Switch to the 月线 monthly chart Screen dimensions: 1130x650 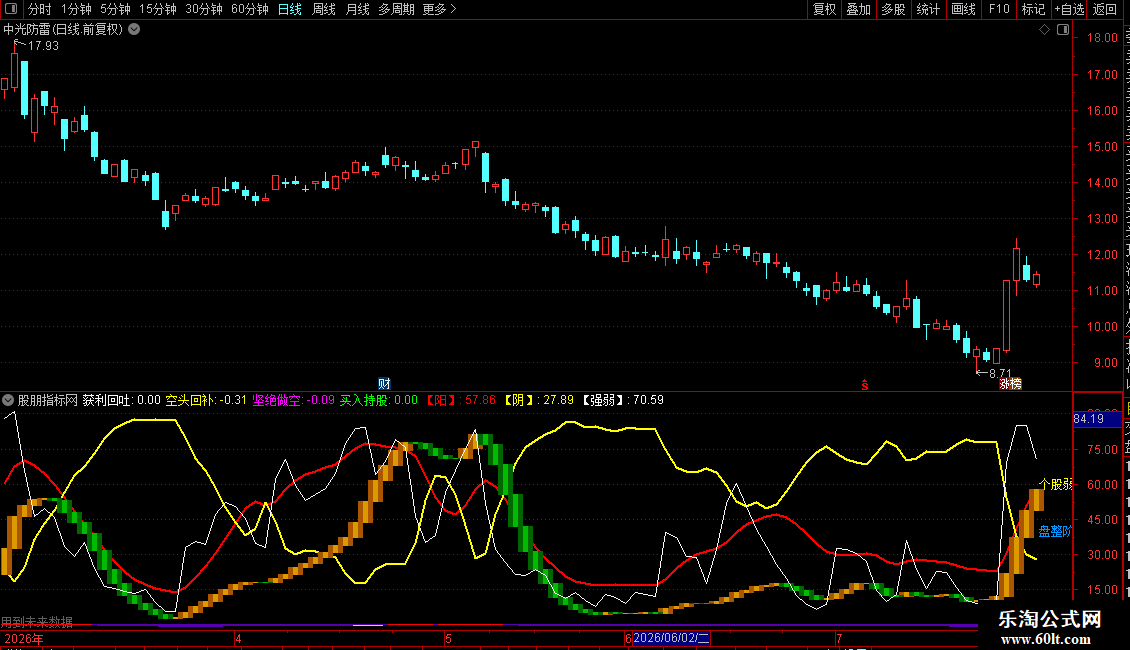click(x=357, y=9)
